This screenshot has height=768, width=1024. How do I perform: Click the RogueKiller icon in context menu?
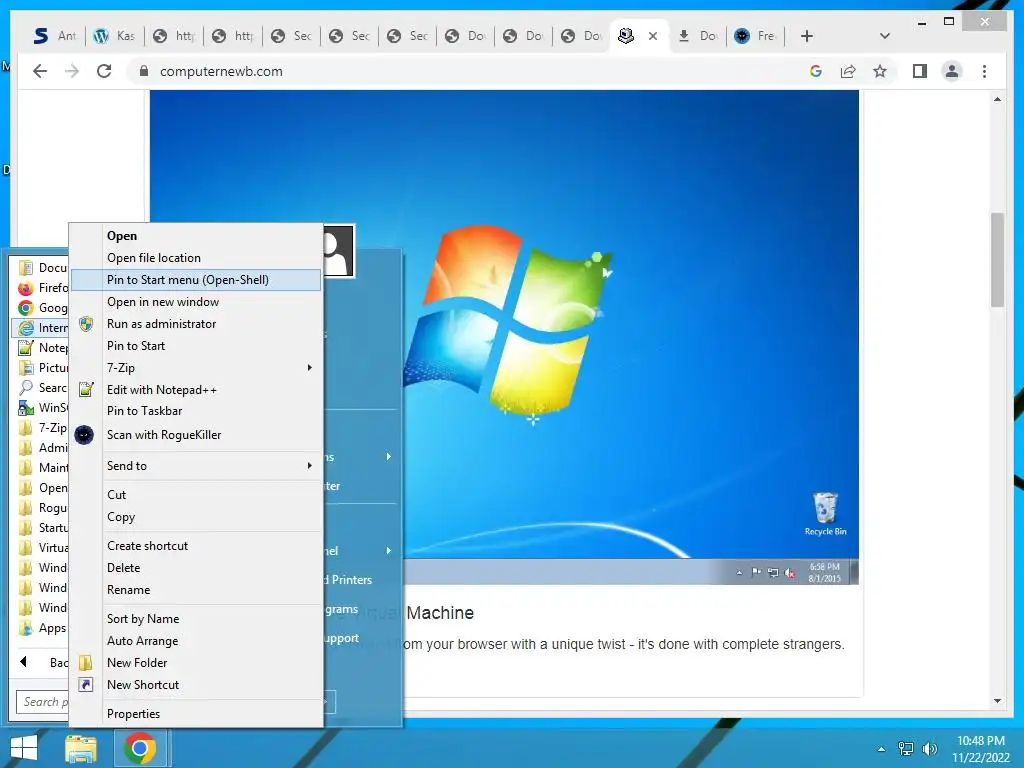click(x=84, y=435)
